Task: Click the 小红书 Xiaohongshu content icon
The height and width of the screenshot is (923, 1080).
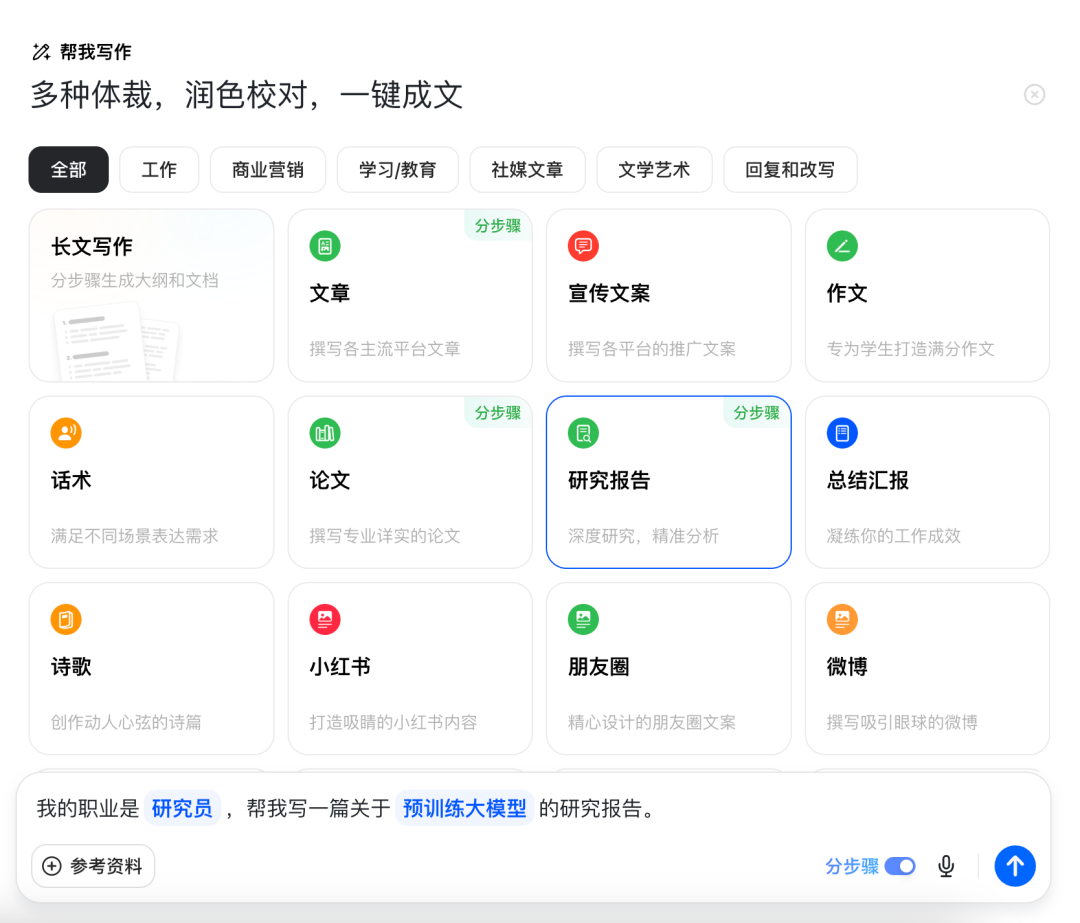Action: coord(324,619)
